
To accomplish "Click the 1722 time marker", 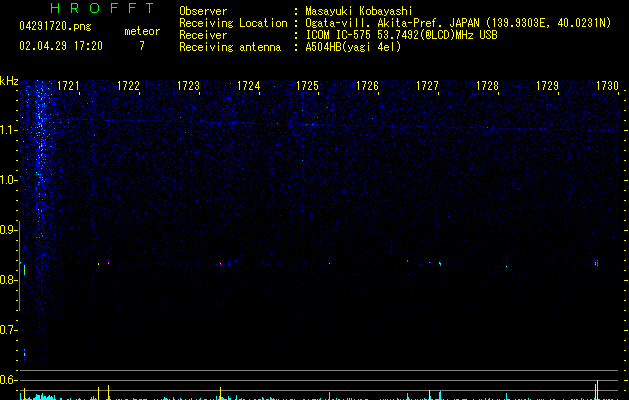I will click(x=128, y=86).
